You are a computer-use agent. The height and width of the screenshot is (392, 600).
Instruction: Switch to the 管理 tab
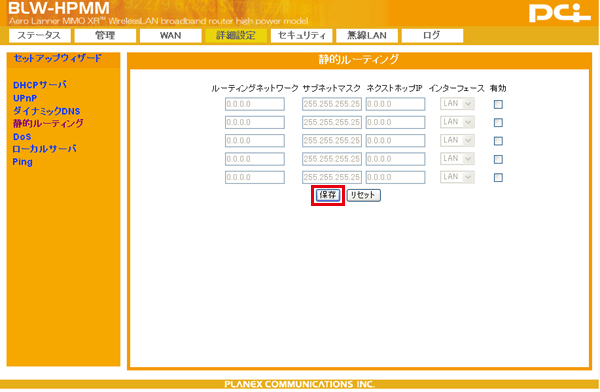pyautogui.click(x=105, y=36)
